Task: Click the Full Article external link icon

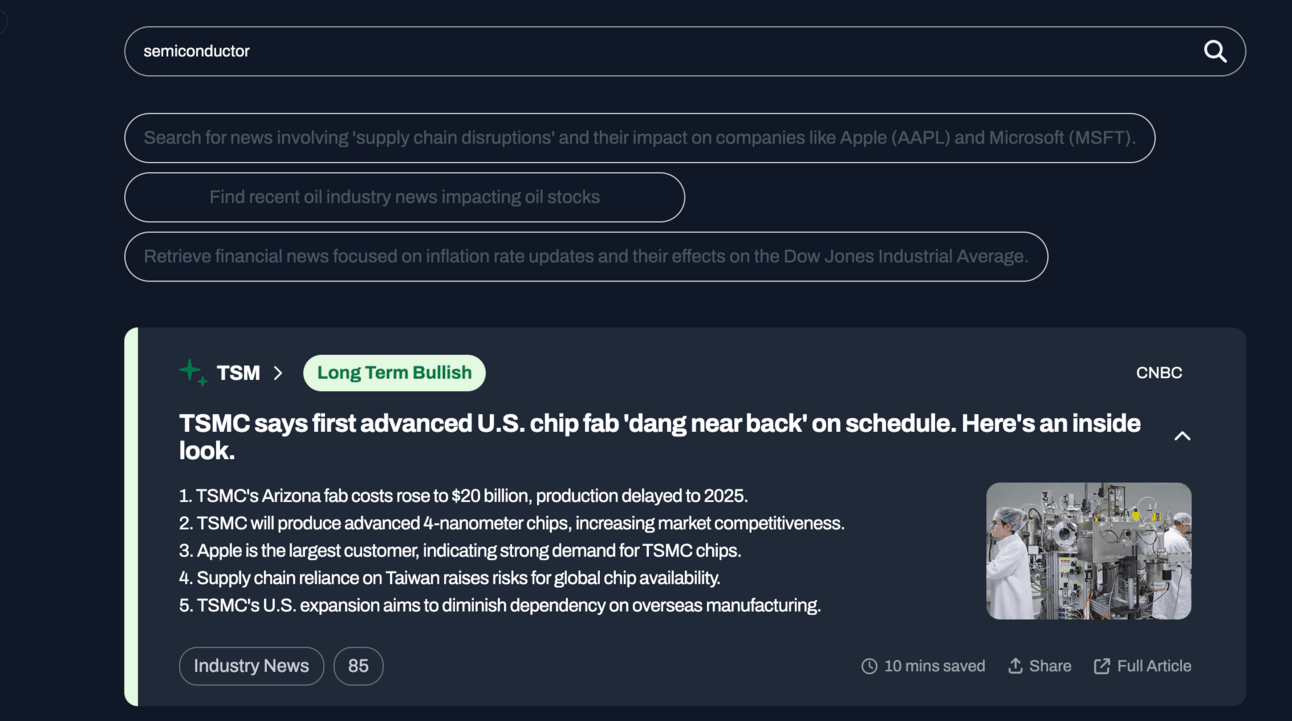Action: tap(1102, 666)
